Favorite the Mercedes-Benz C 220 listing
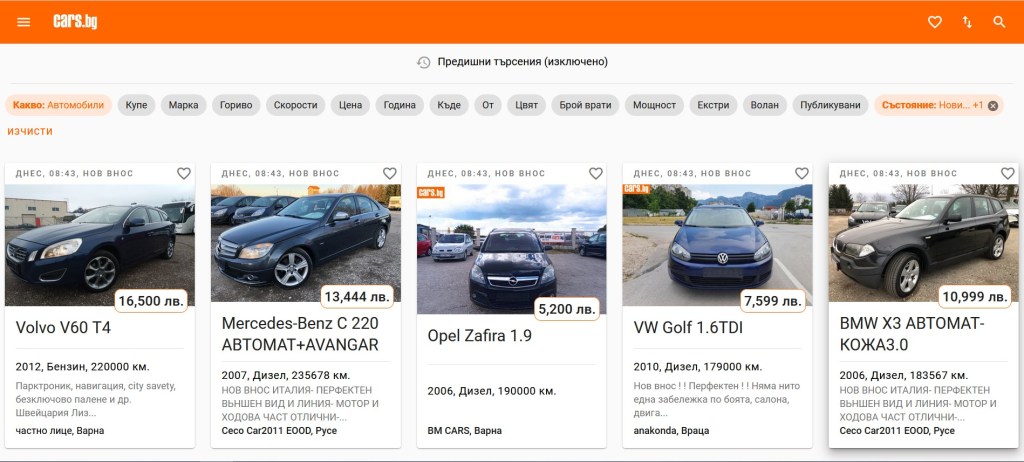The width and height of the screenshot is (1024, 462). click(x=390, y=173)
